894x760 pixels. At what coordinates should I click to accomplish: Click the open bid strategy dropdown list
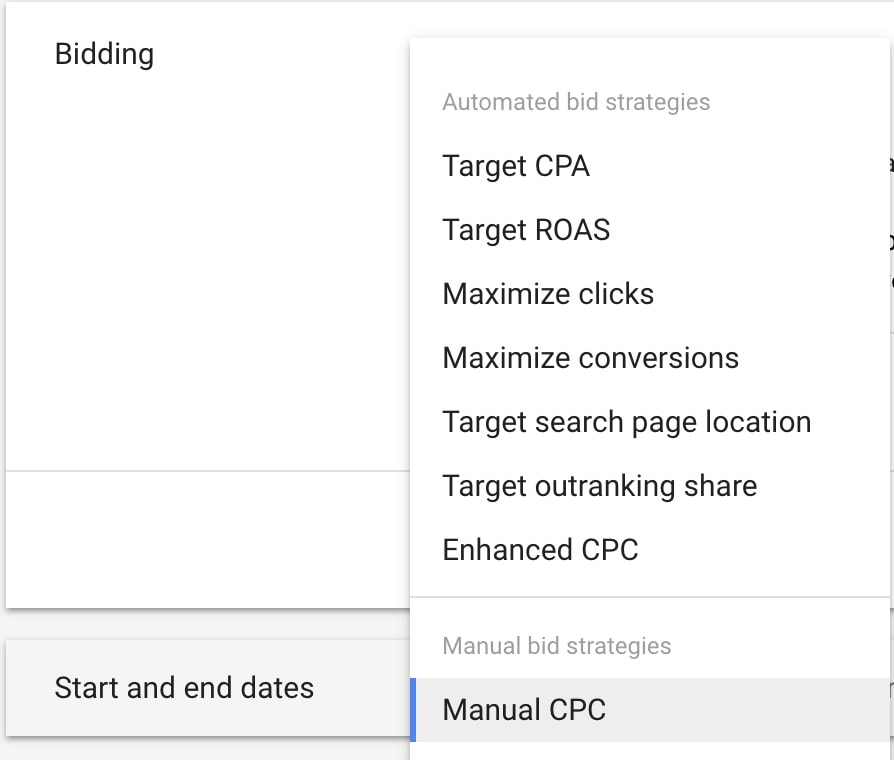click(650, 400)
